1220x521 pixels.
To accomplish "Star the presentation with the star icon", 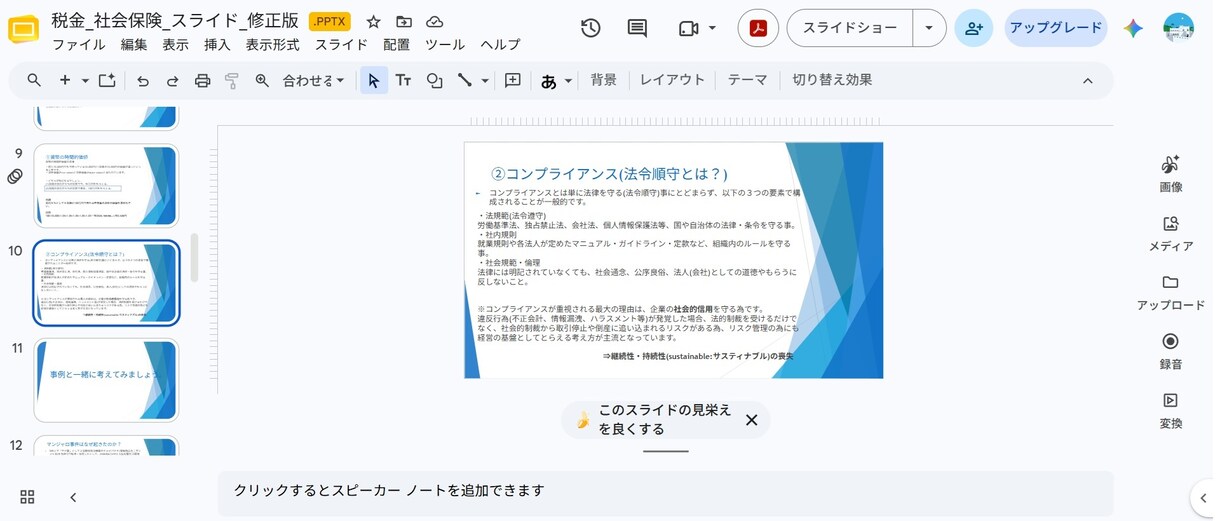I will pyautogui.click(x=373, y=22).
